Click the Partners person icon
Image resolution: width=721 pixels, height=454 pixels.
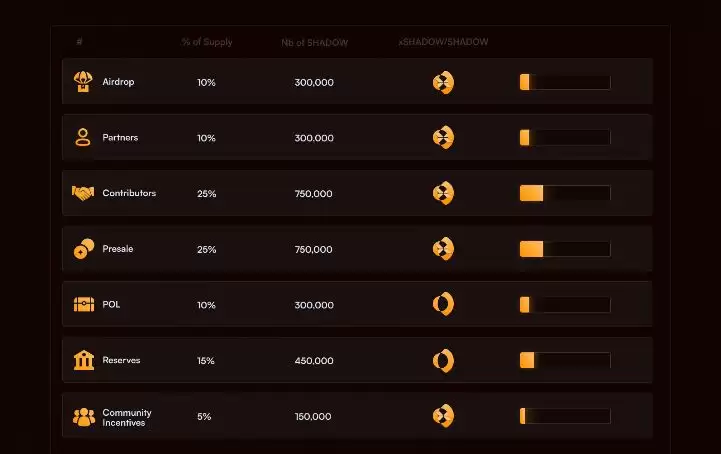click(x=83, y=138)
